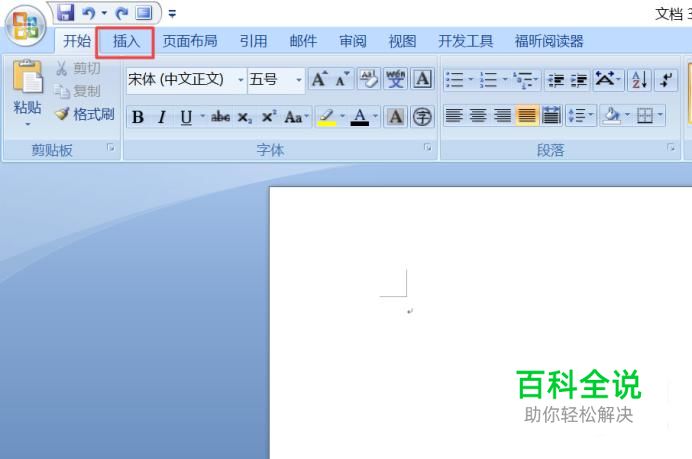
Task: Apply yellow text highlight color
Action: coord(327,117)
